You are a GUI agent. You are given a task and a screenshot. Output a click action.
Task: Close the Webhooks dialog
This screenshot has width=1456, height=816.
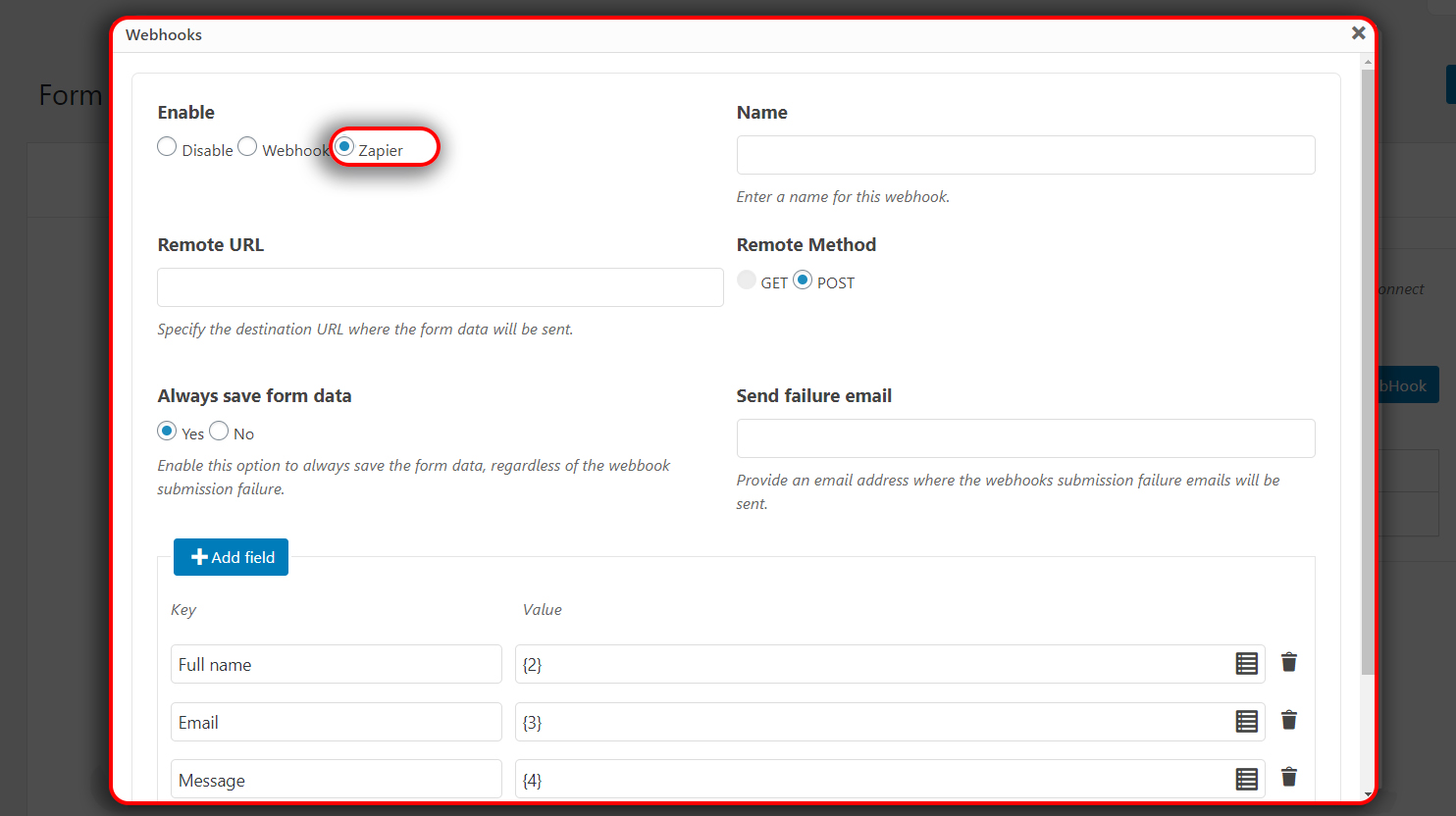click(x=1358, y=33)
